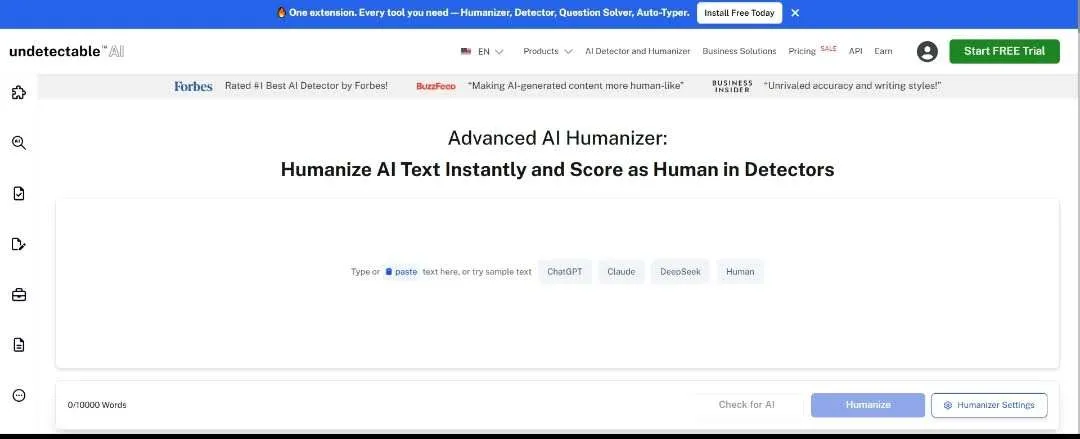Open the Earn menu link

click(883, 51)
